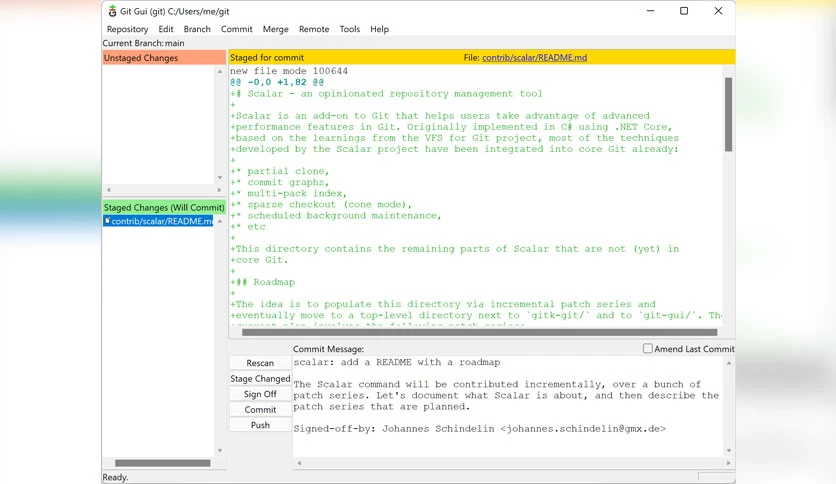Open the Remote menu
The image size is (836, 484).
[314, 29]
